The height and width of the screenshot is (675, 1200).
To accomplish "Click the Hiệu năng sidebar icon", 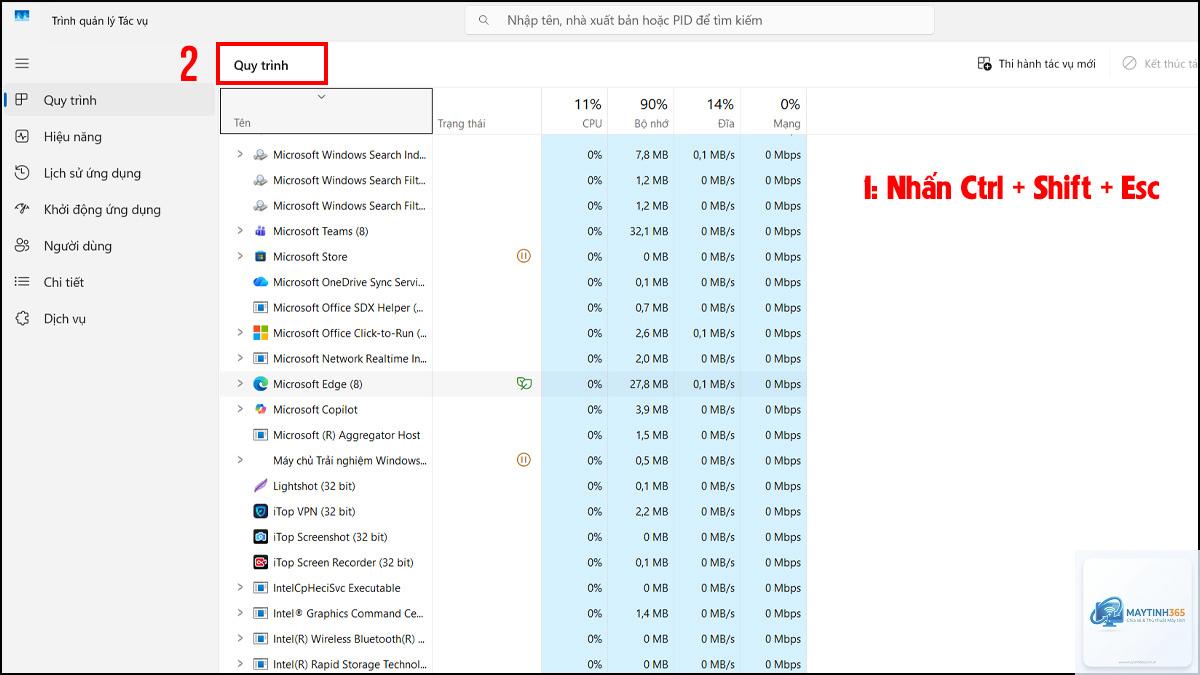I will [x=22, y=137].
